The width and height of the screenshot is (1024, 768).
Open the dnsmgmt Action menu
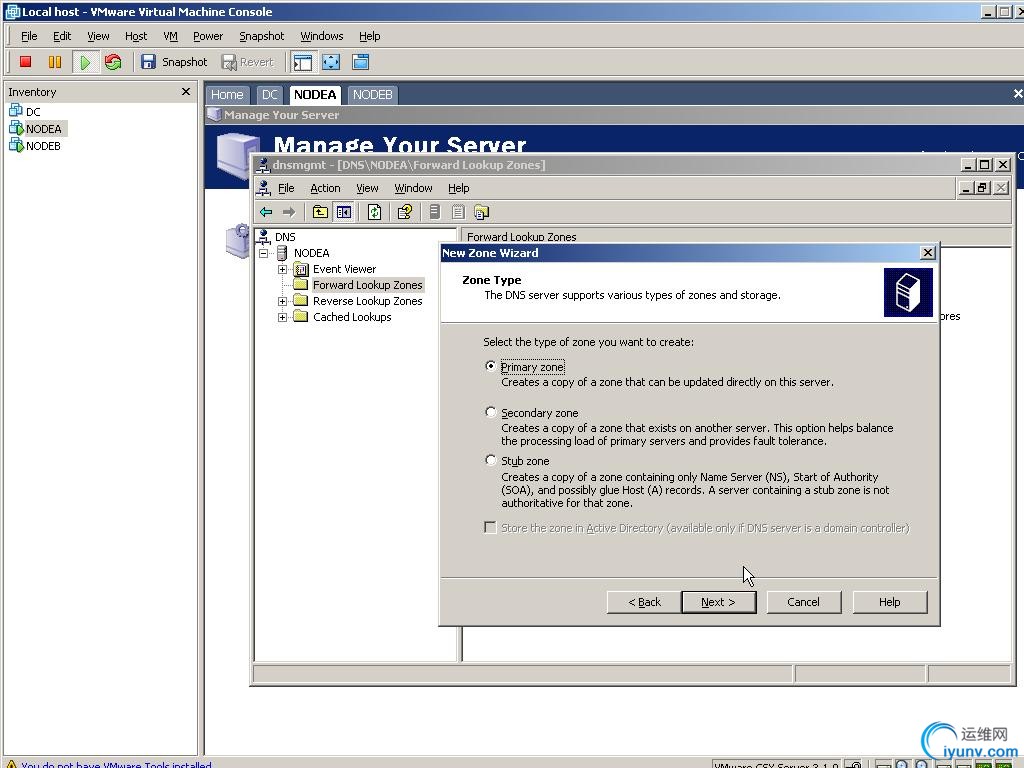coord(325,188)
